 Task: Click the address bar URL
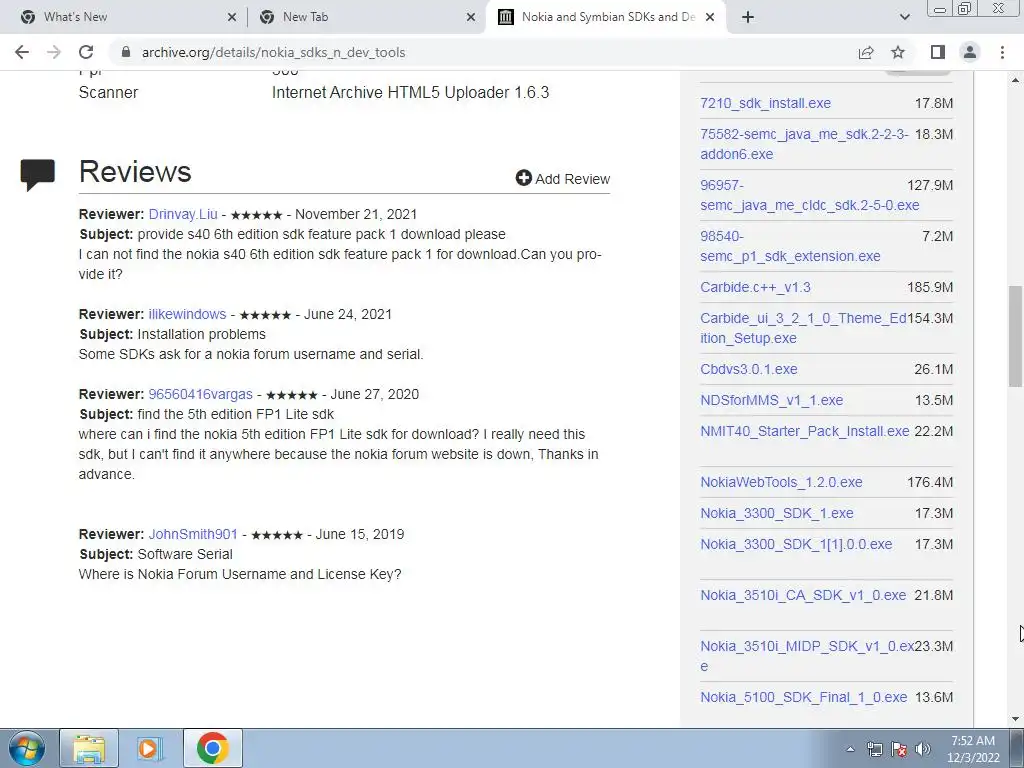[273, 52]
